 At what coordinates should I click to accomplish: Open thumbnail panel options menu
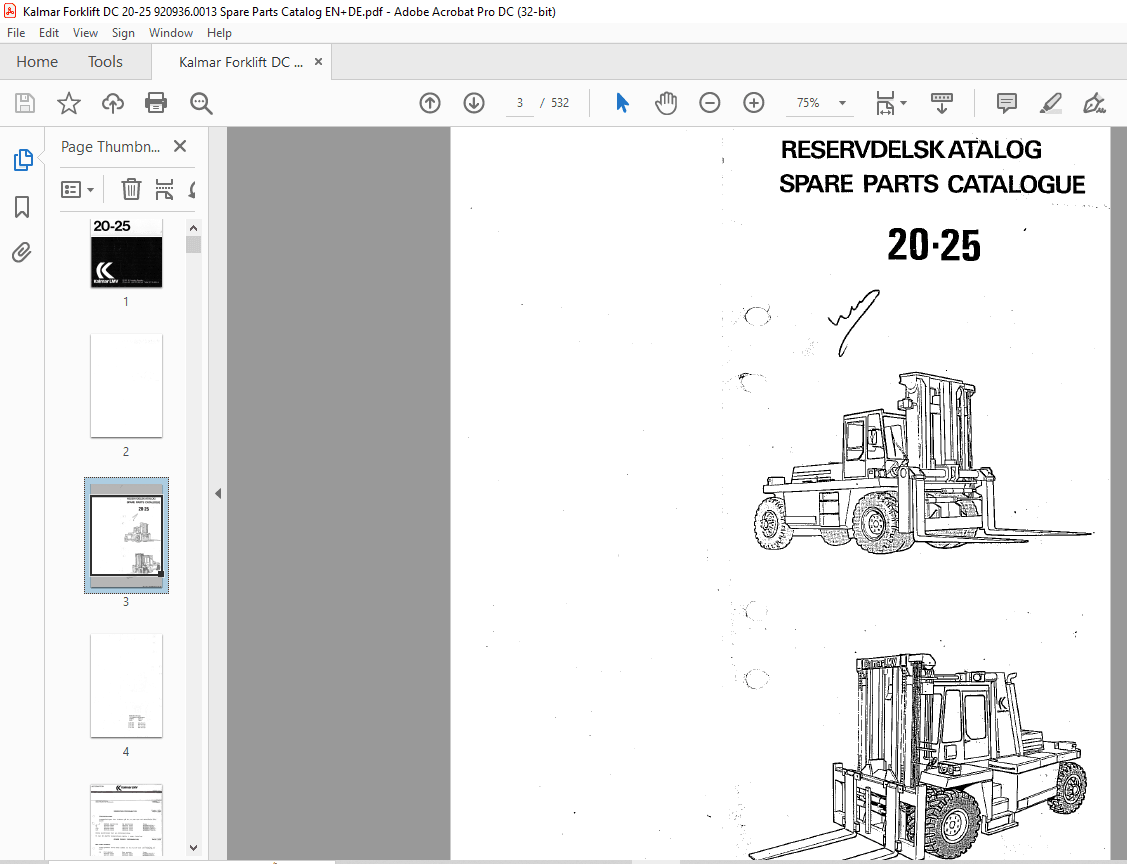77,189
